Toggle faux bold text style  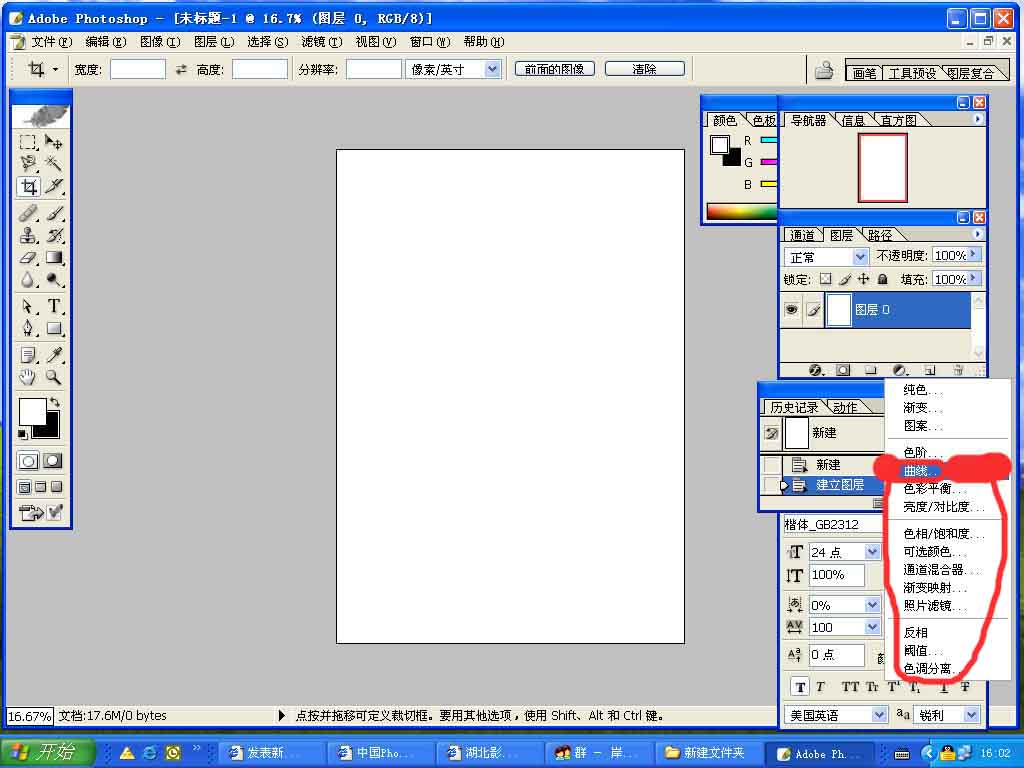pos(800,687)
